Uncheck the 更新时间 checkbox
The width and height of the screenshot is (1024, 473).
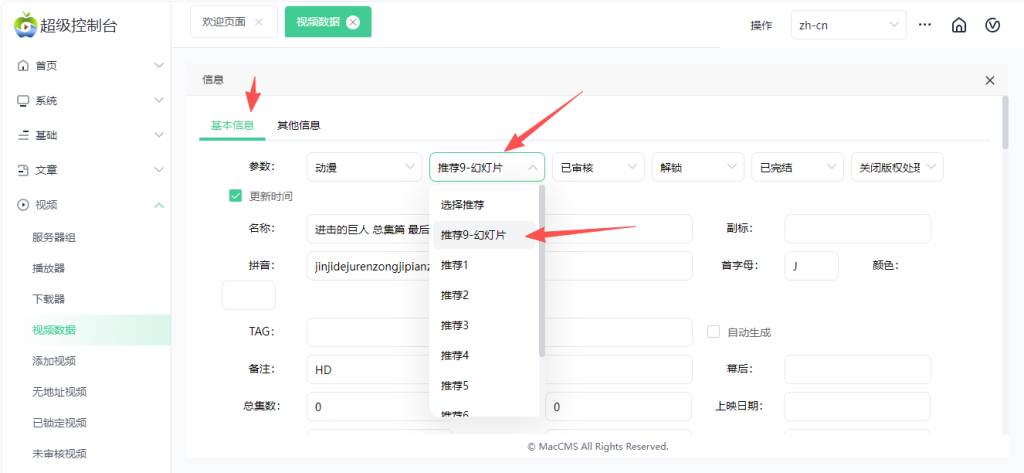coord(236,196)
